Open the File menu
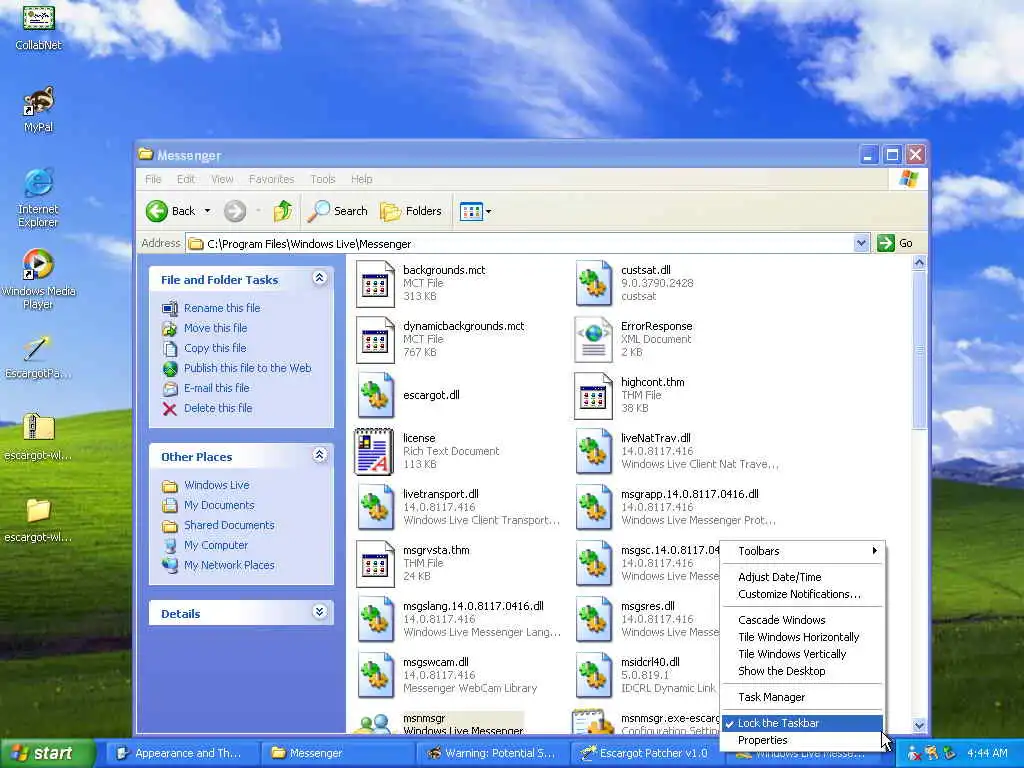The image size is (1024, 768). tap(153, 179)
